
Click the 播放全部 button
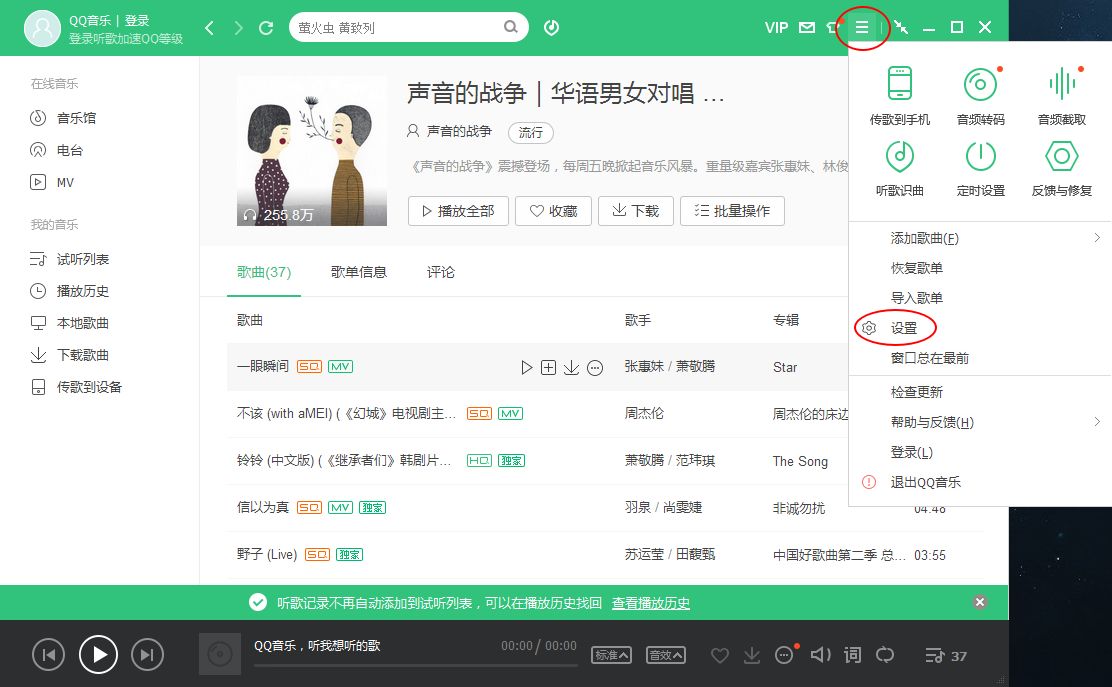tap(458, 211)
